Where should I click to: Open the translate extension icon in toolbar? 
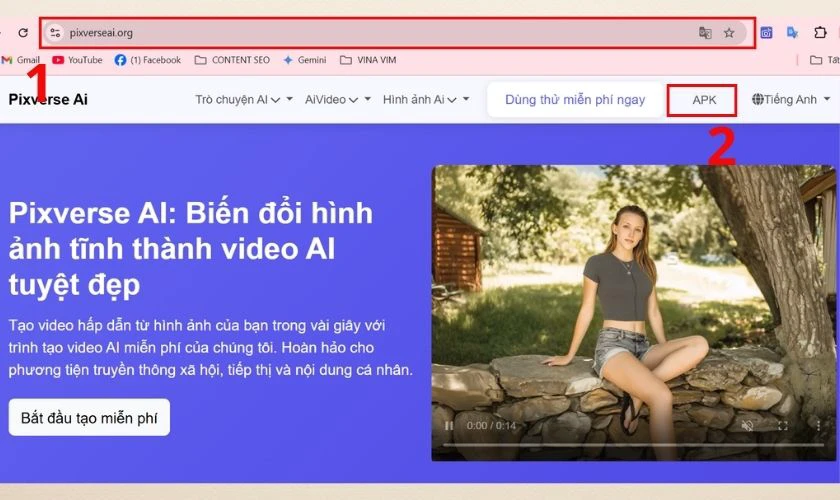[x=792, y=33]
